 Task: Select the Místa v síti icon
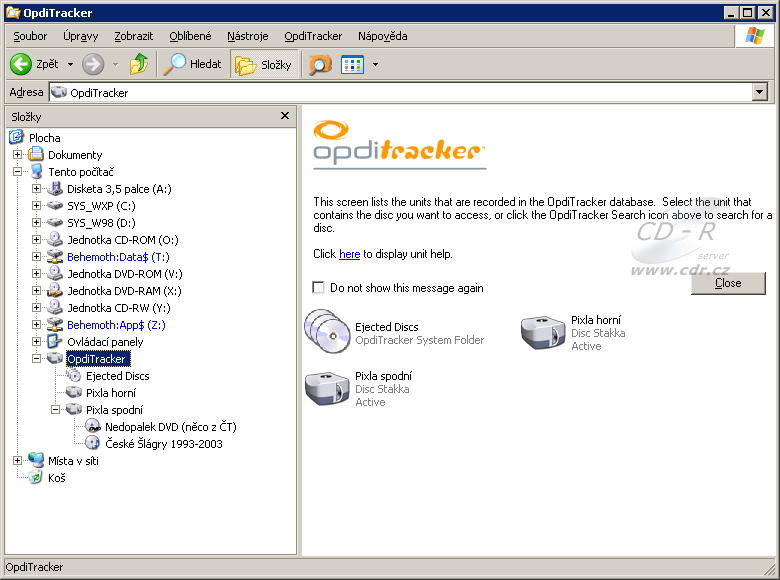click(x=36, y=460)
